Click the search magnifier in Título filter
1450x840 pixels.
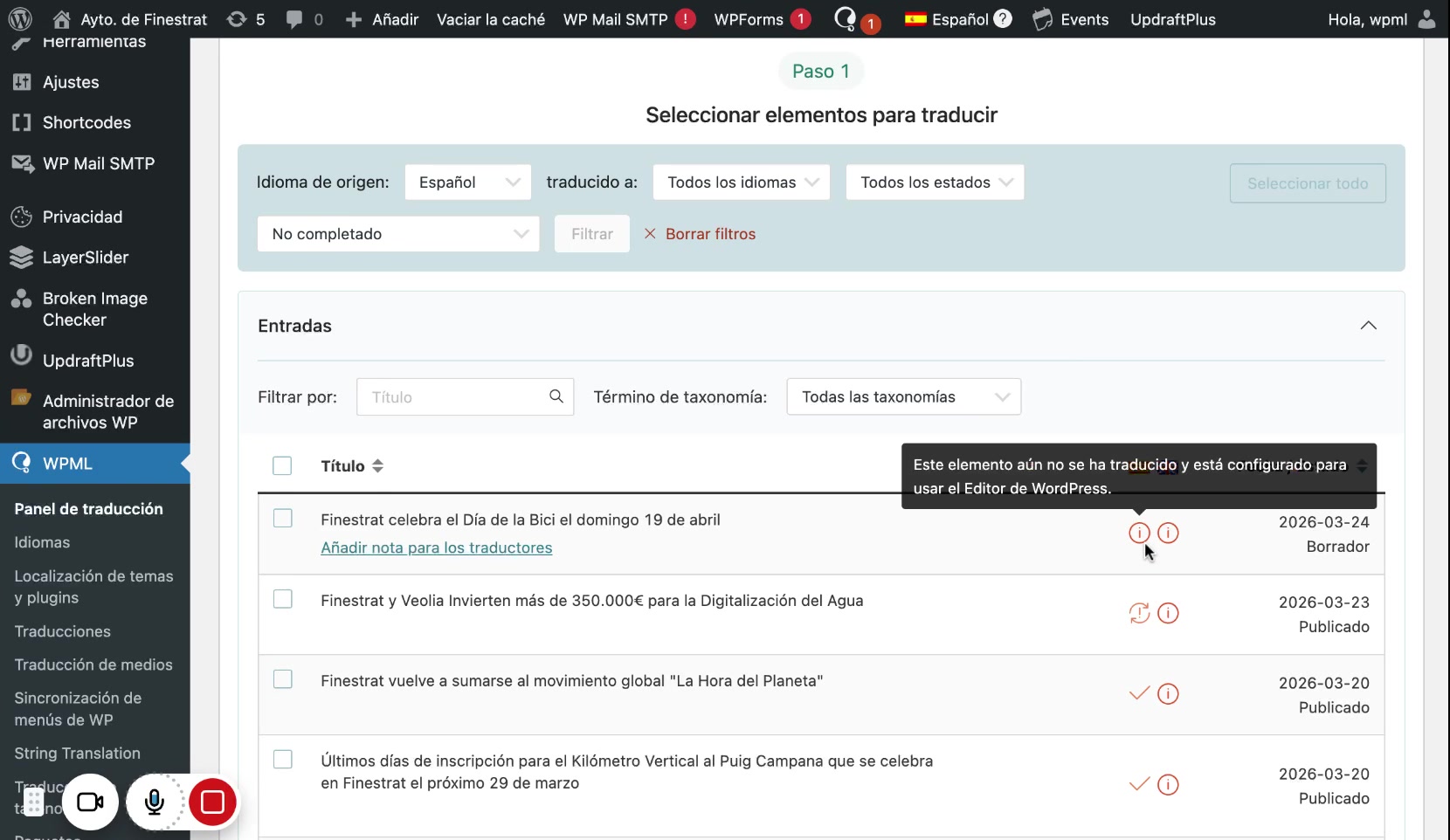(556, 396)
